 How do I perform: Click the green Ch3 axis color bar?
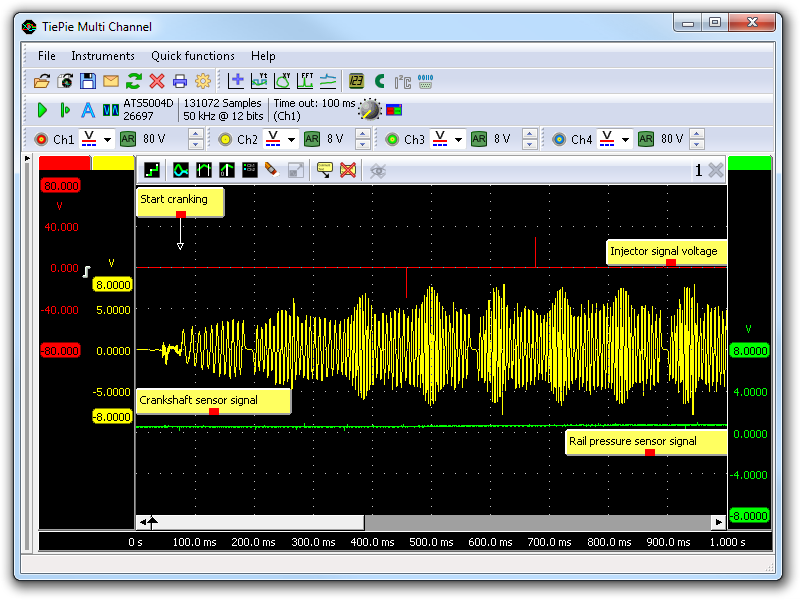(x=749, y=163)
